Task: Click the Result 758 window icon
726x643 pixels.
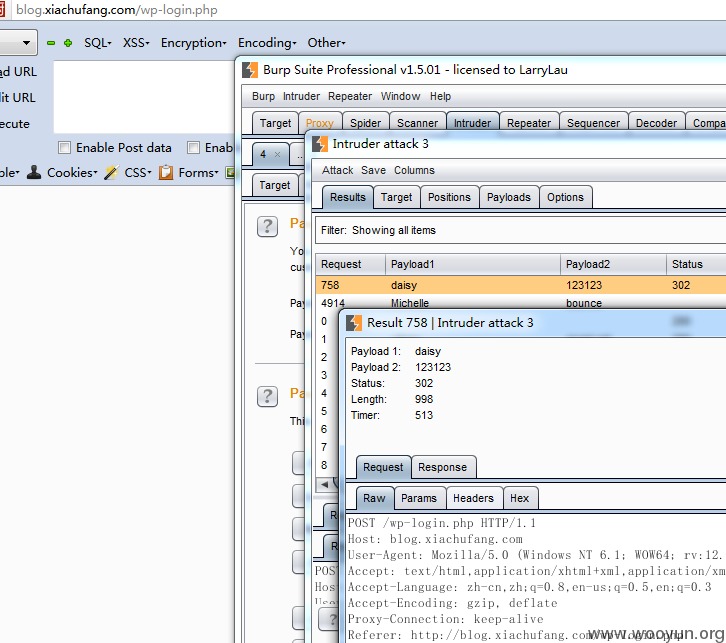Action: 354,323
